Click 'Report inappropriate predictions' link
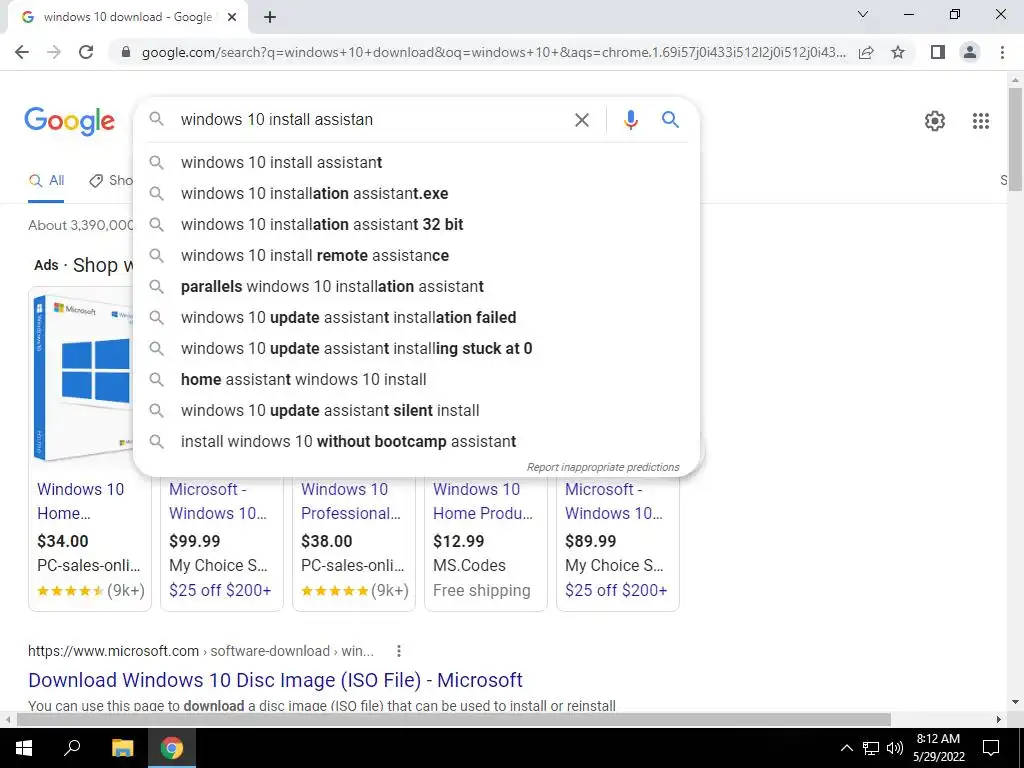Screen dimensions: 1024x768 603,468
